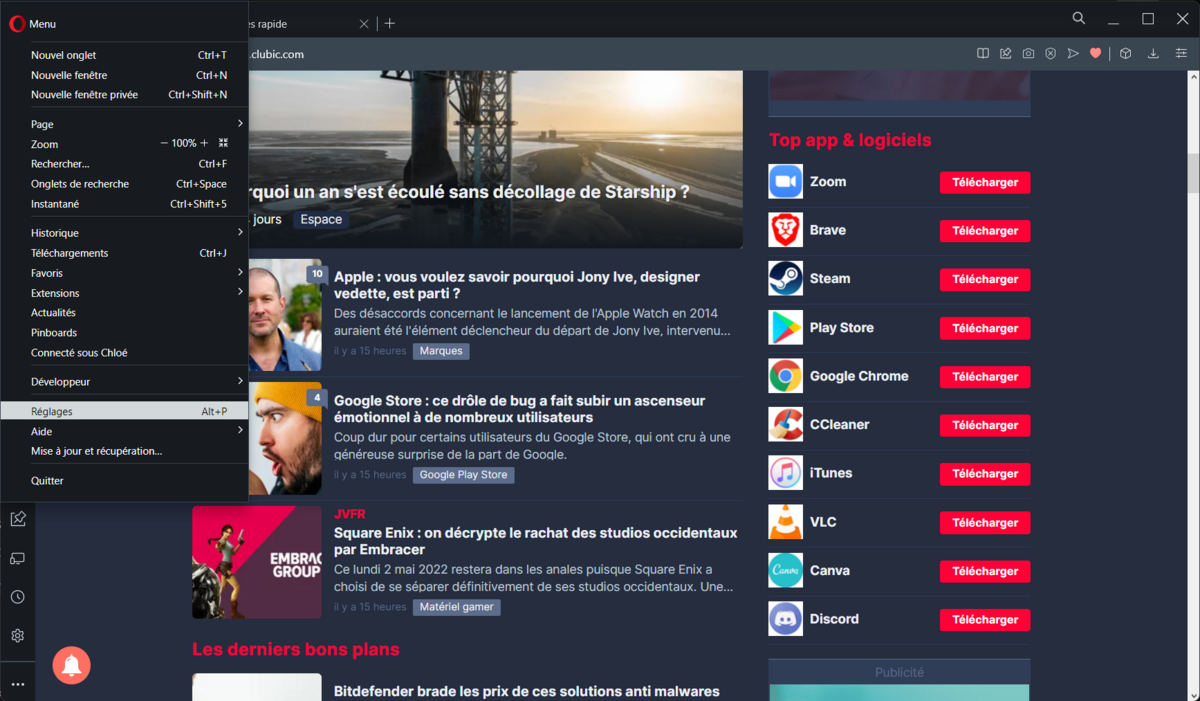Click the red notification bell button

(72, 665)
